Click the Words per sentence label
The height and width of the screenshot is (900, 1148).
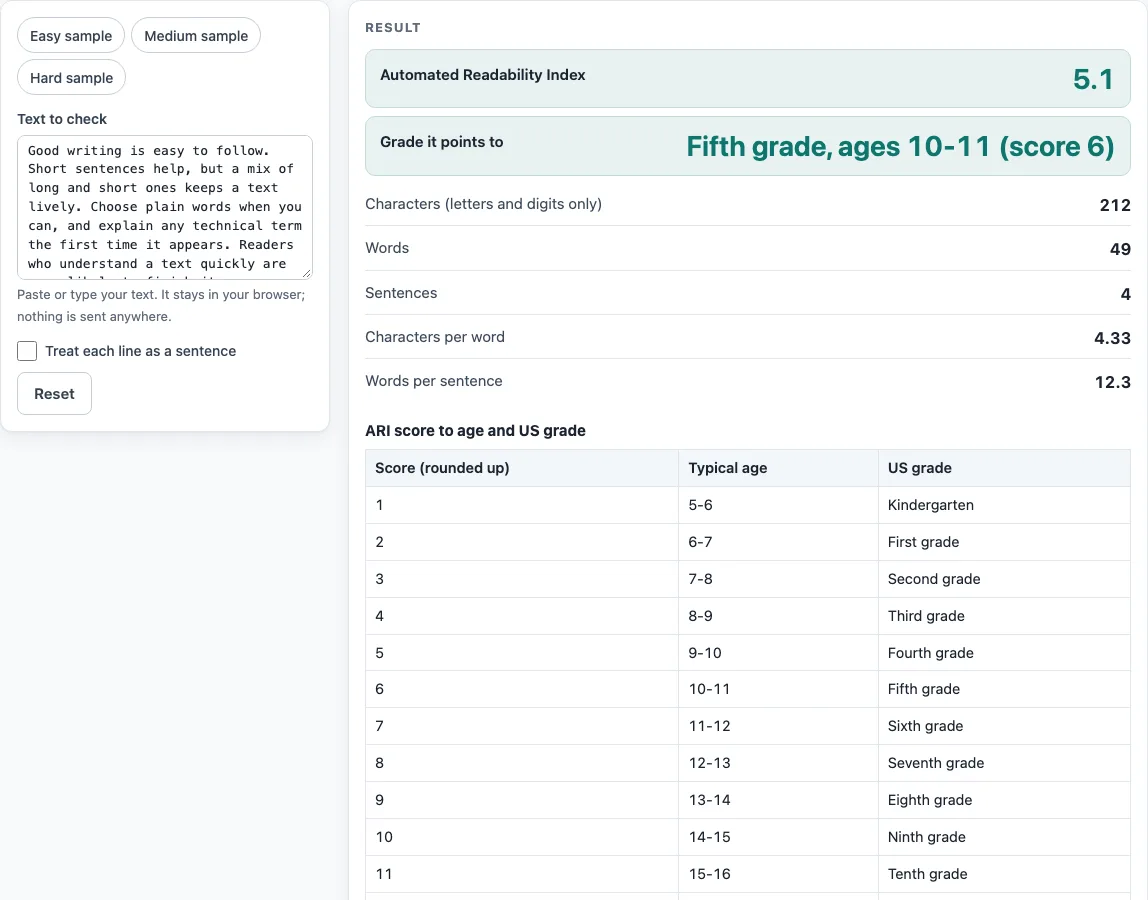coord(433,381)
